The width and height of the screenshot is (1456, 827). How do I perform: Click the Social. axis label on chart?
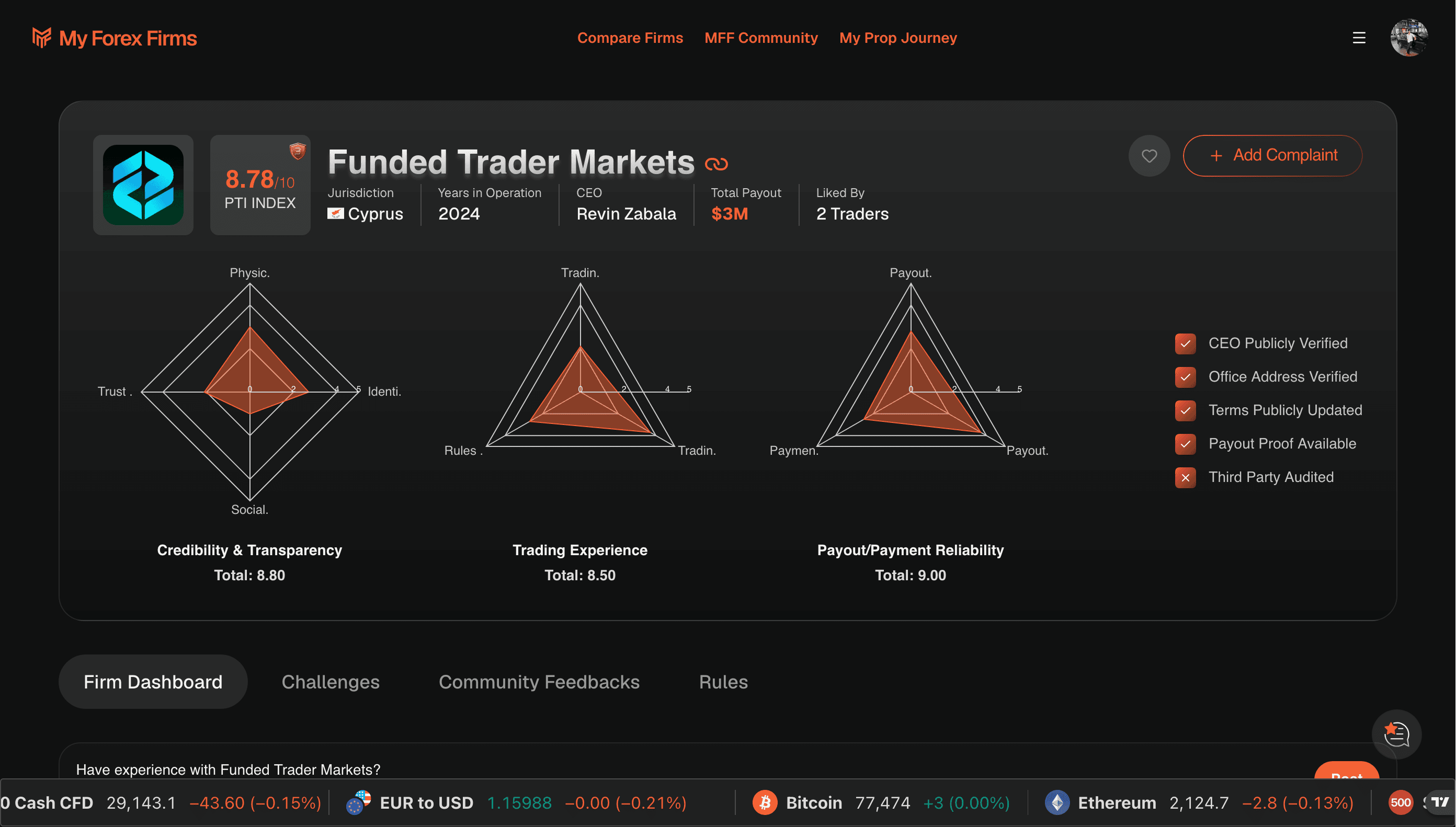249,510
